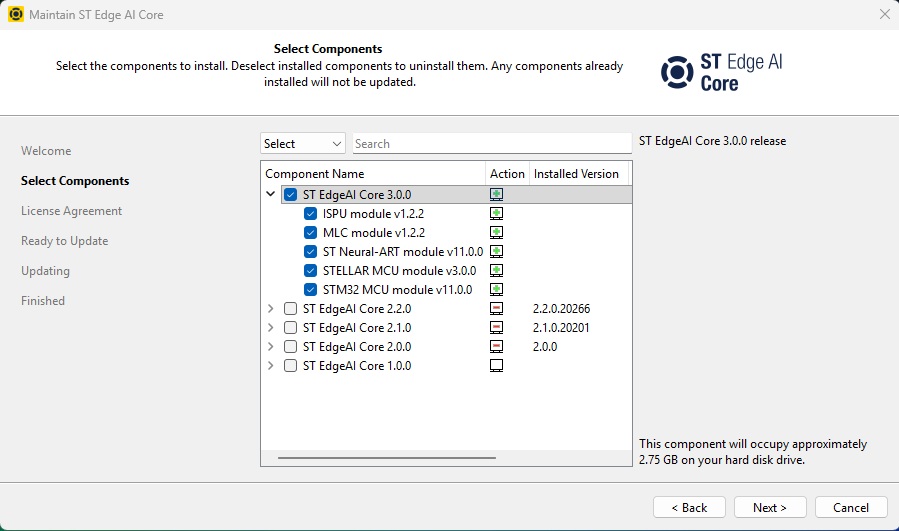Screen dimensions: 899x531
Task: Click the Search input field
Action: [492, 143]
